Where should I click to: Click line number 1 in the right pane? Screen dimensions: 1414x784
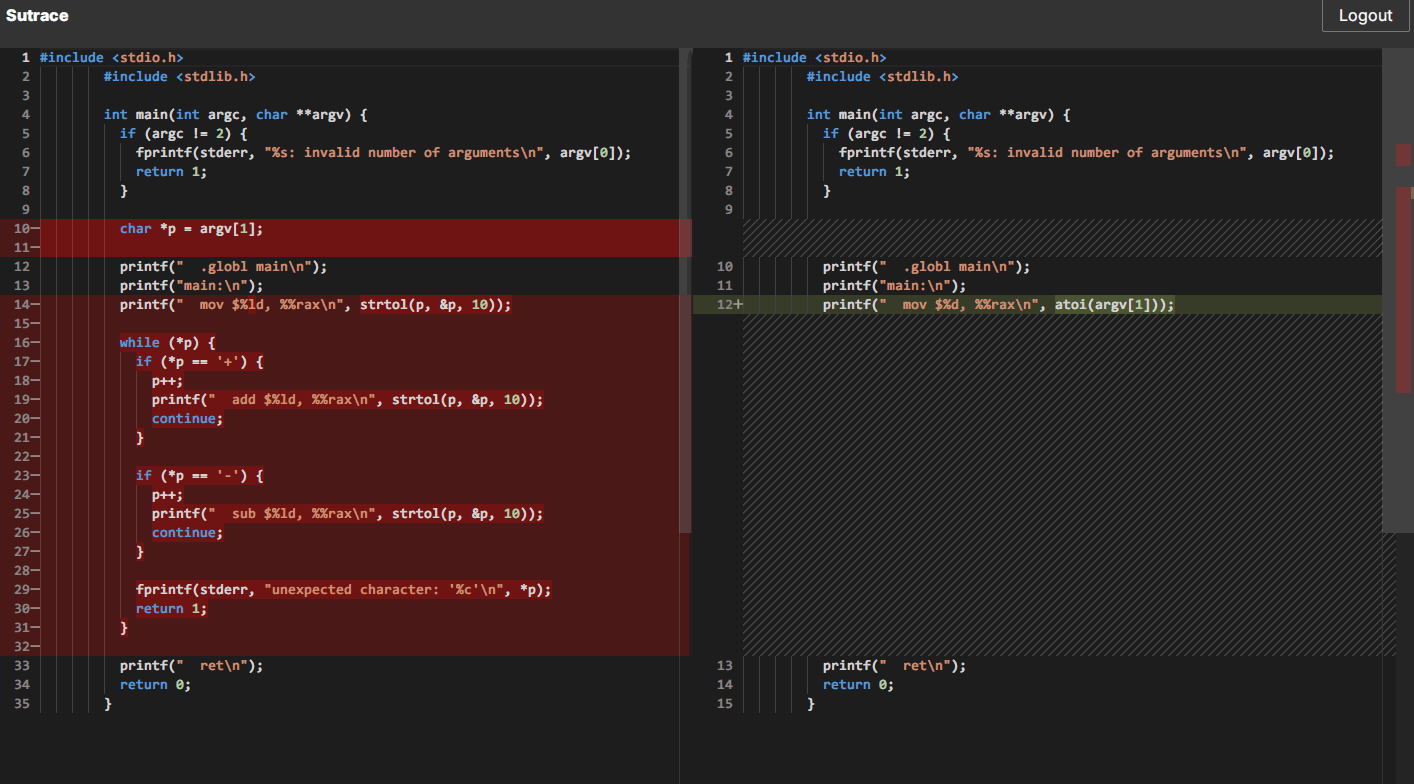(726, 57)
